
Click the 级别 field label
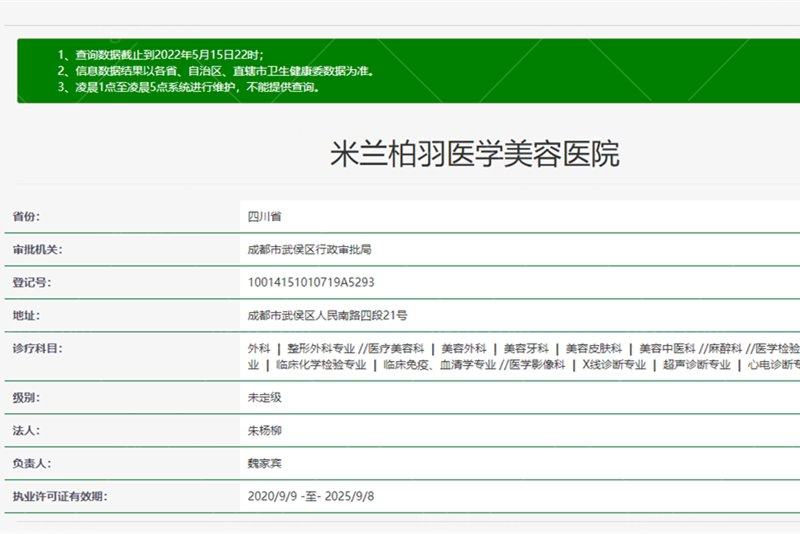[x=26, y=397]
